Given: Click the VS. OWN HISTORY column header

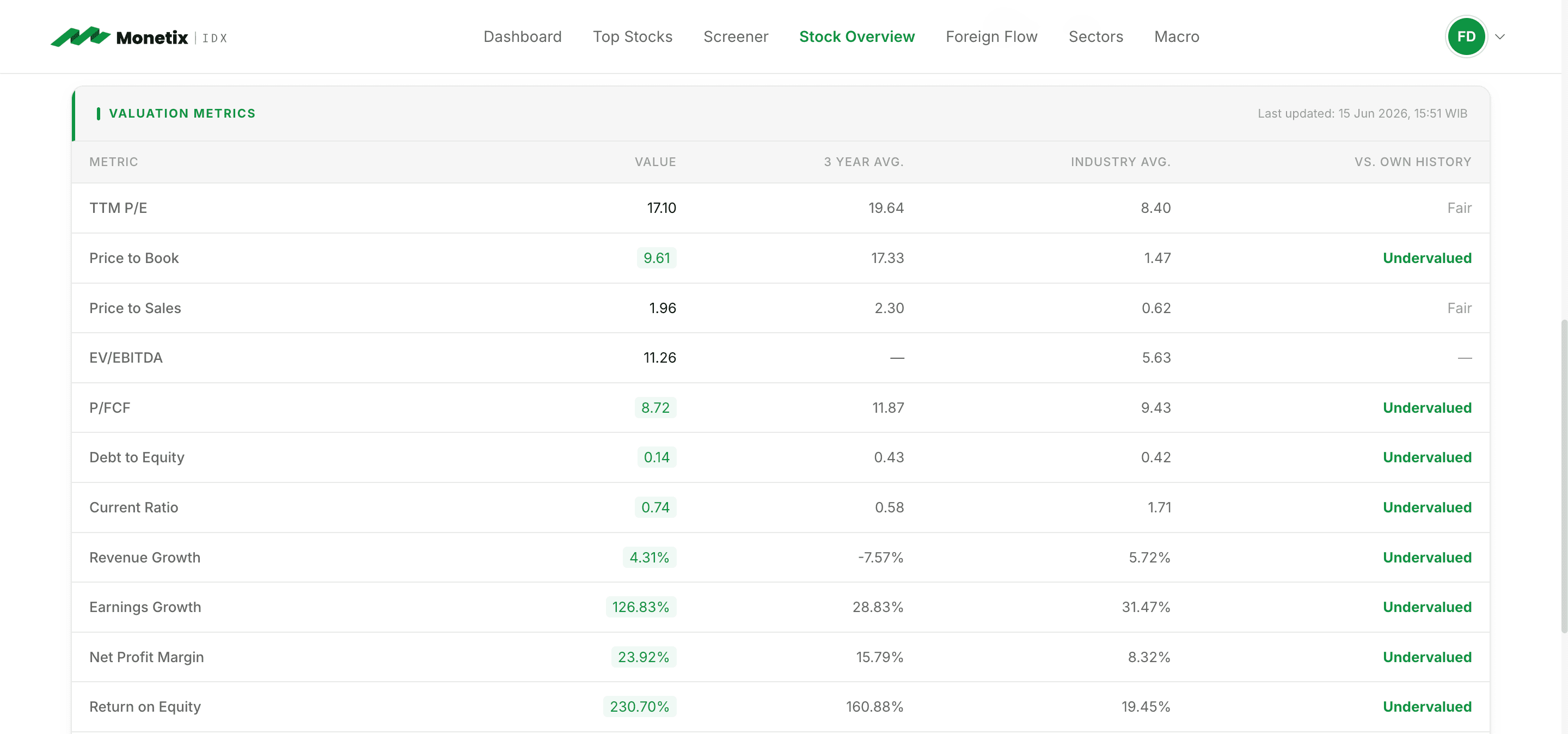Looking at the screenshot, I should pyautogui.click(x=1412, y=162).
